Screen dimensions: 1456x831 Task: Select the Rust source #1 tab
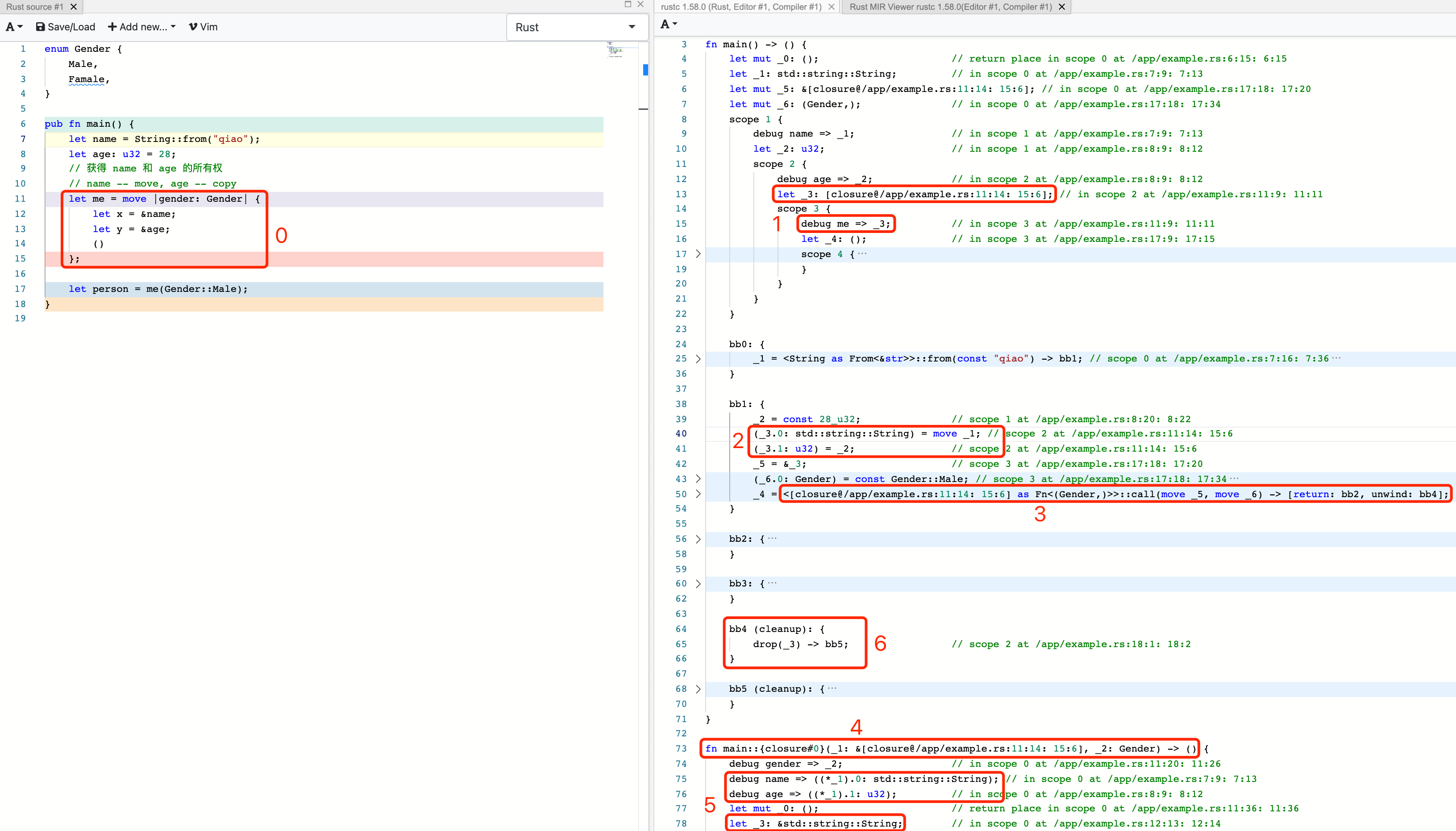pyautogui.click(x=35, y=7)
